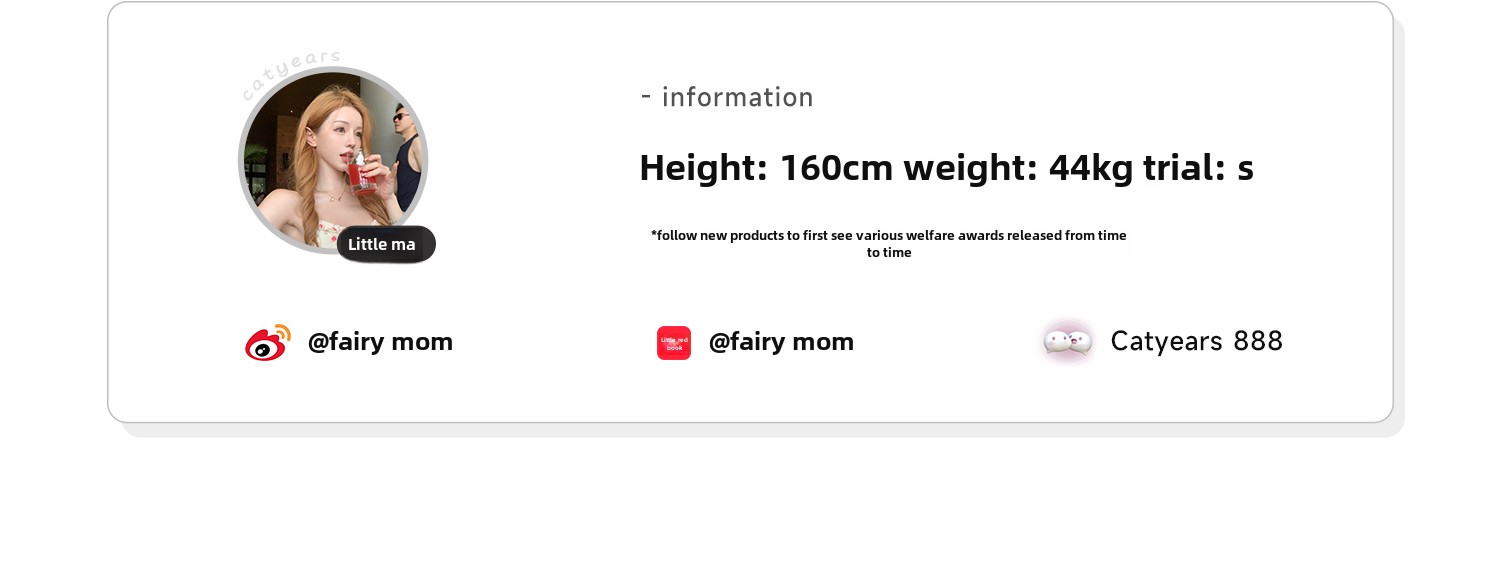
Task: Click the "Little ma" name badge
Action: (385, 244)
